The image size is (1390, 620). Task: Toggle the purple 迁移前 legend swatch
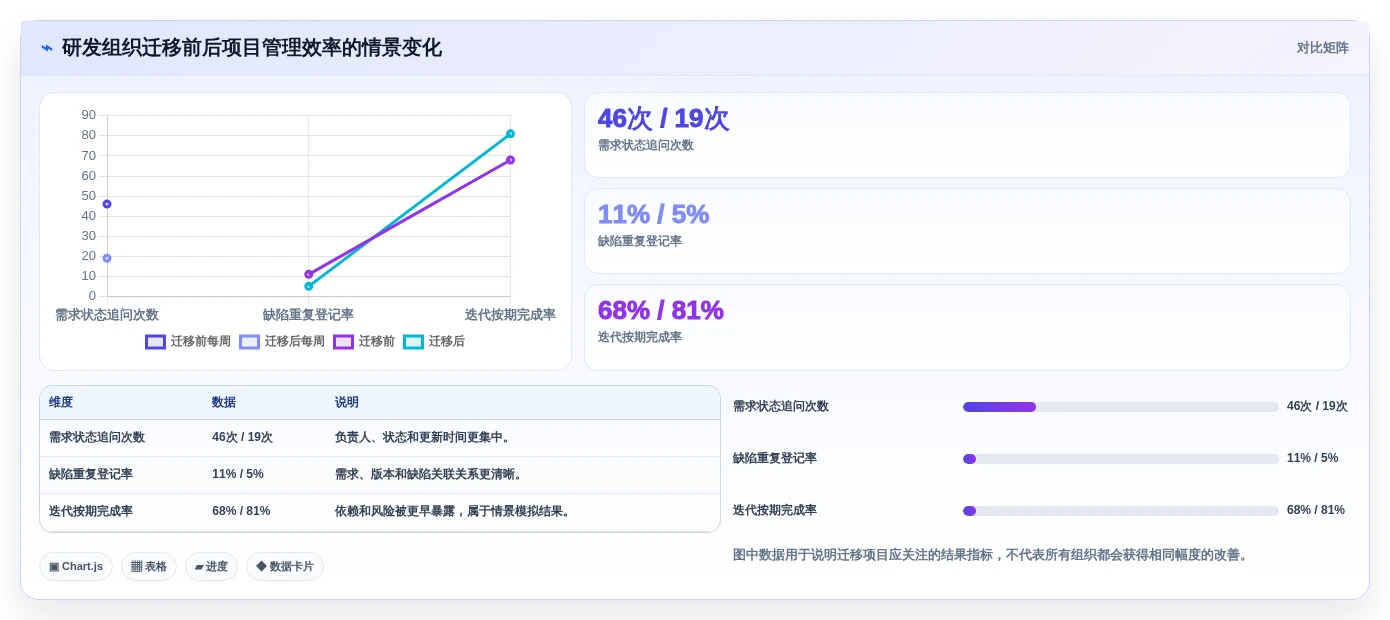click(343, 342)
